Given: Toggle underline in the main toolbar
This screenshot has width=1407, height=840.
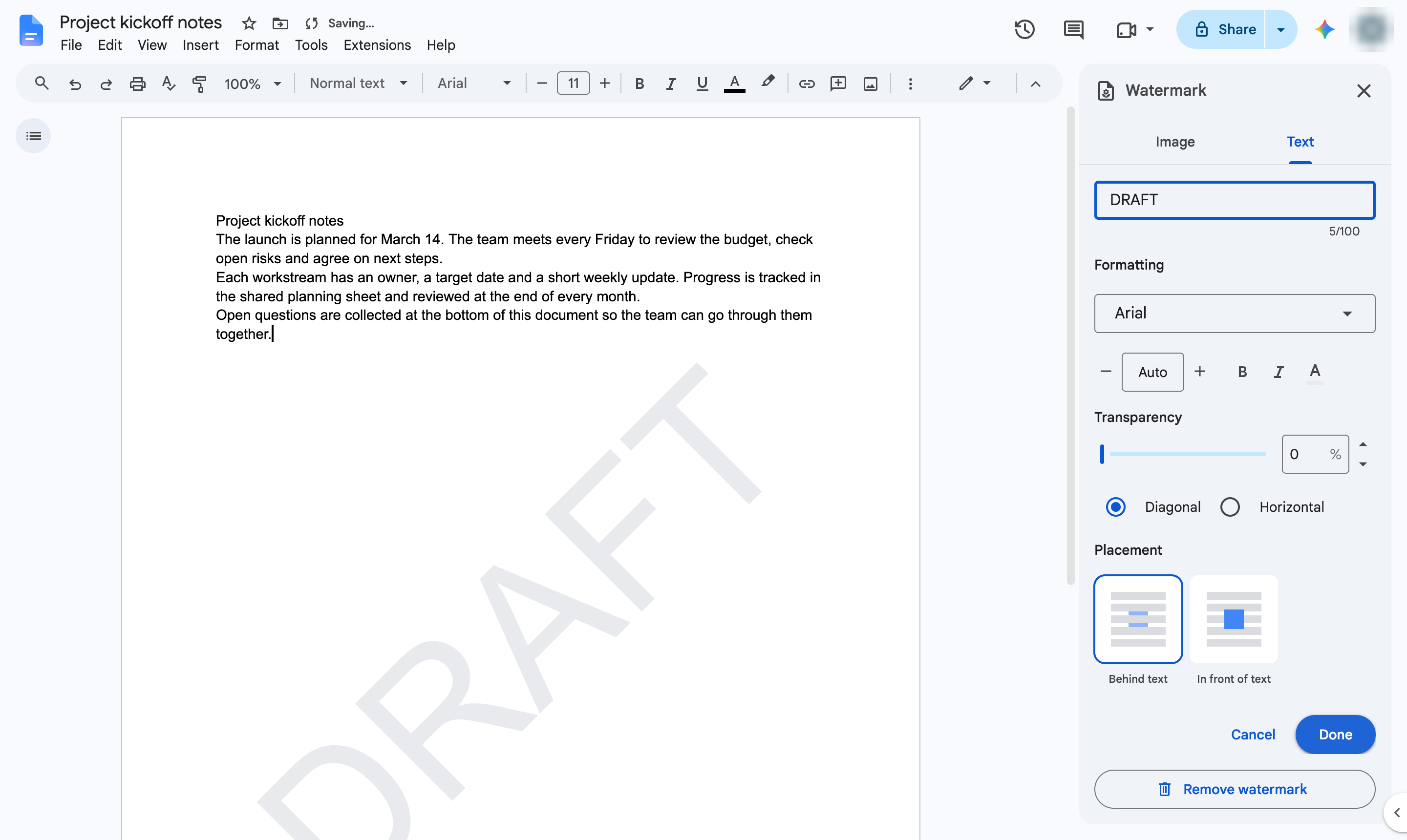Looking at the screenshot, I should (702, 84).
